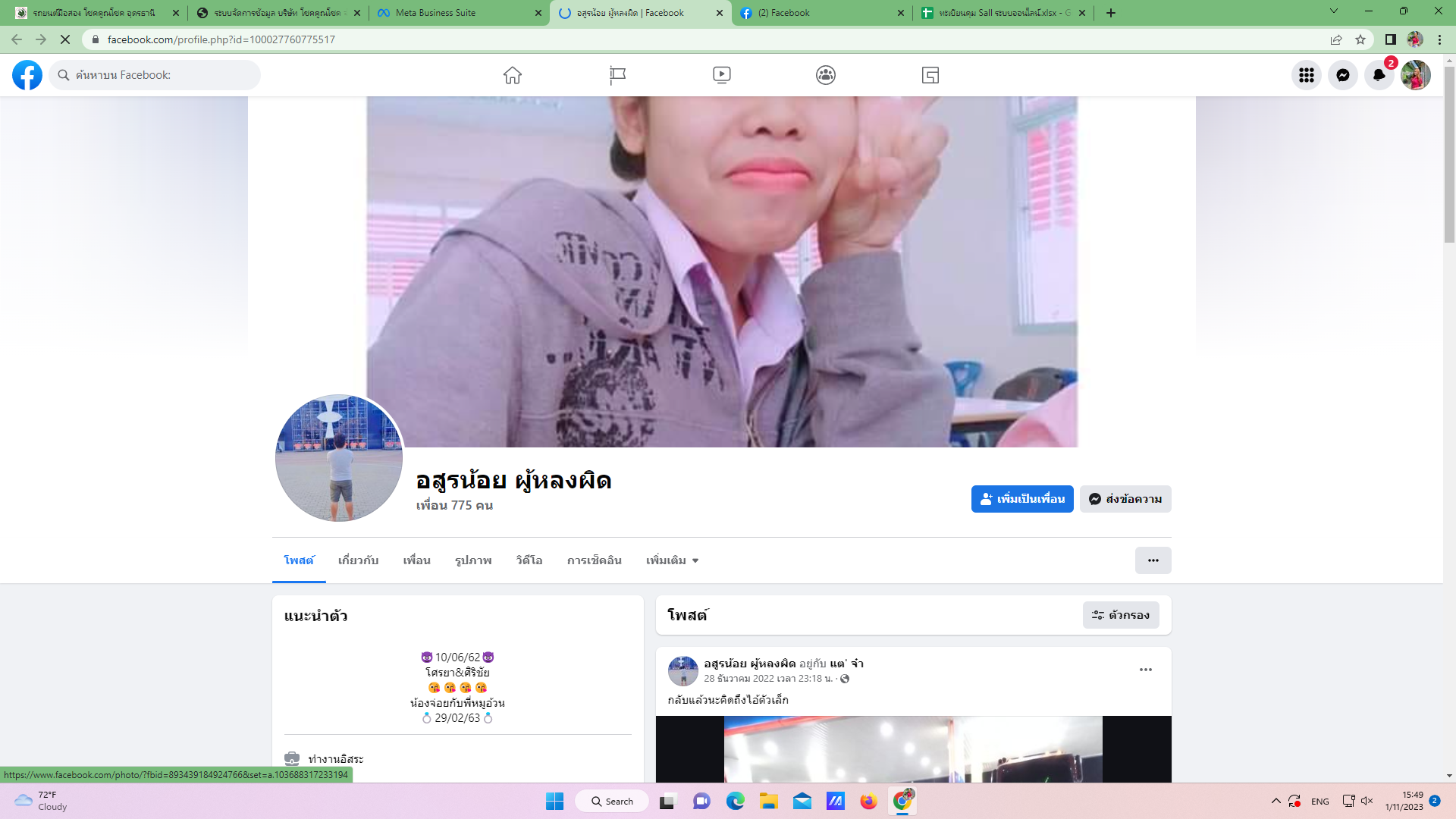Open Gaming icon in top navigation
This screenshot has height=819, width=1456.
[x=930, y=75]
